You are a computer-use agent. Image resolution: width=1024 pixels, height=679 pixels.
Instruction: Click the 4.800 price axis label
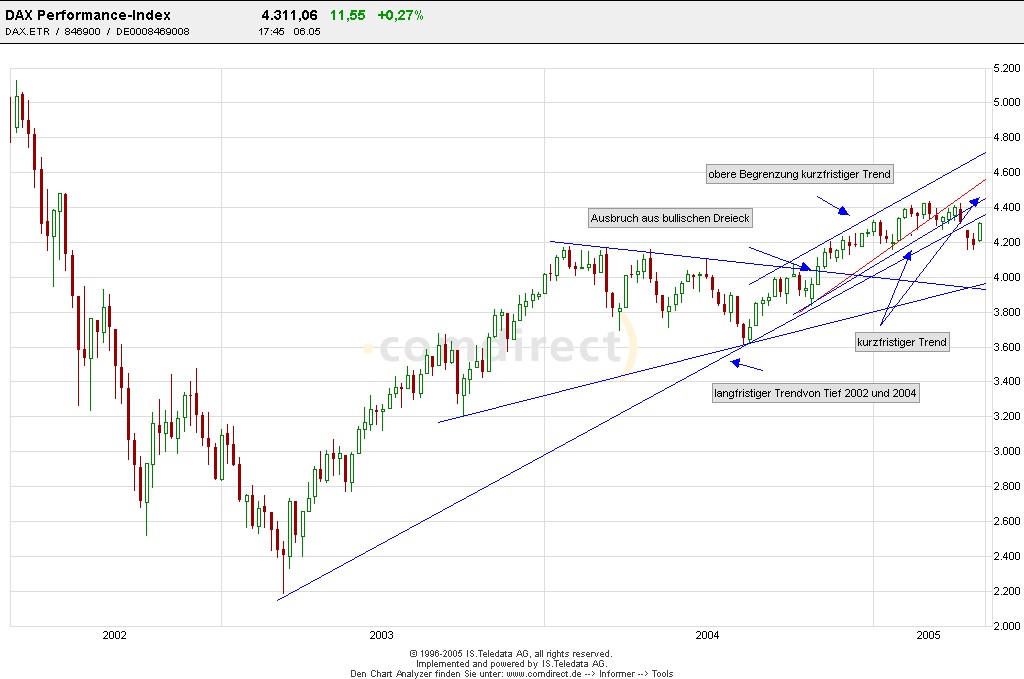coord(1006,137)
